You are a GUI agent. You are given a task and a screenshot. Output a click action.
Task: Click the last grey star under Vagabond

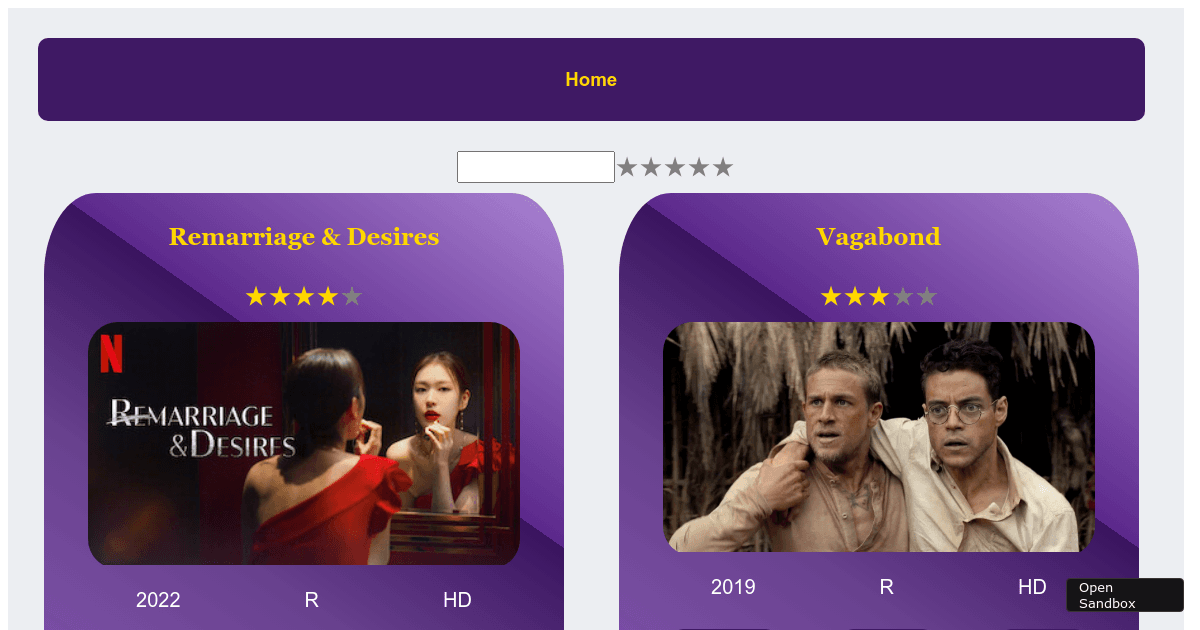coord(927,297)
